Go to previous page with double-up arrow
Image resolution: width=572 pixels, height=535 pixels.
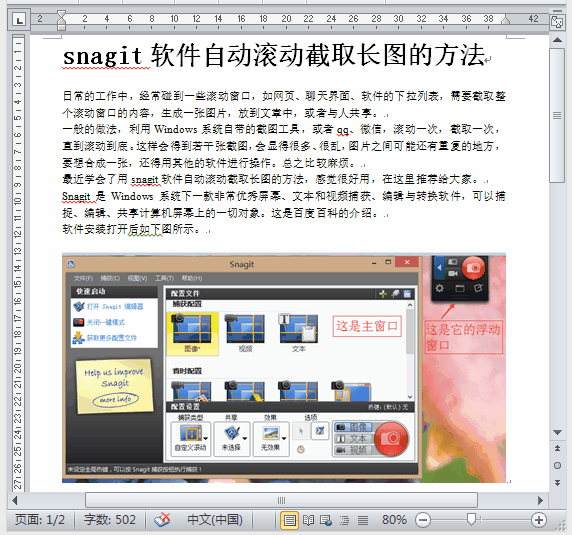pyautogui.click(x=557, y=449)
